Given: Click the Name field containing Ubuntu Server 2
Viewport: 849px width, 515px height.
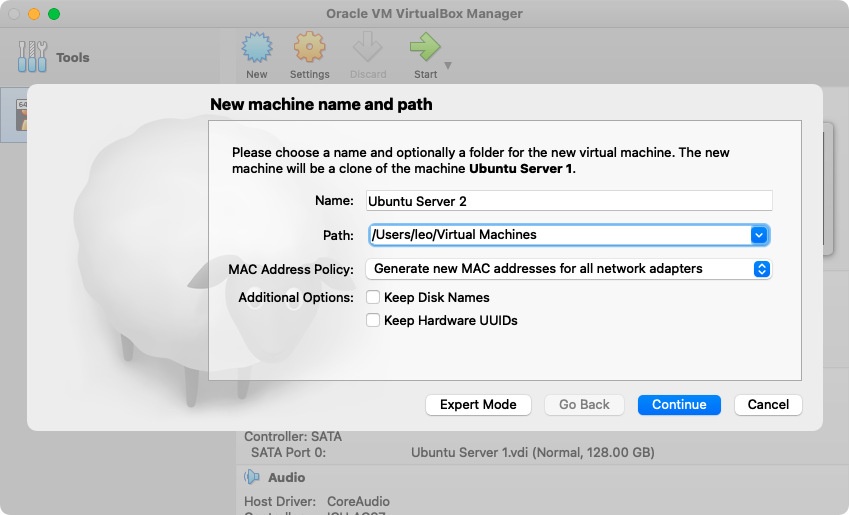Looking at the screenshot, I should (569, 201).
